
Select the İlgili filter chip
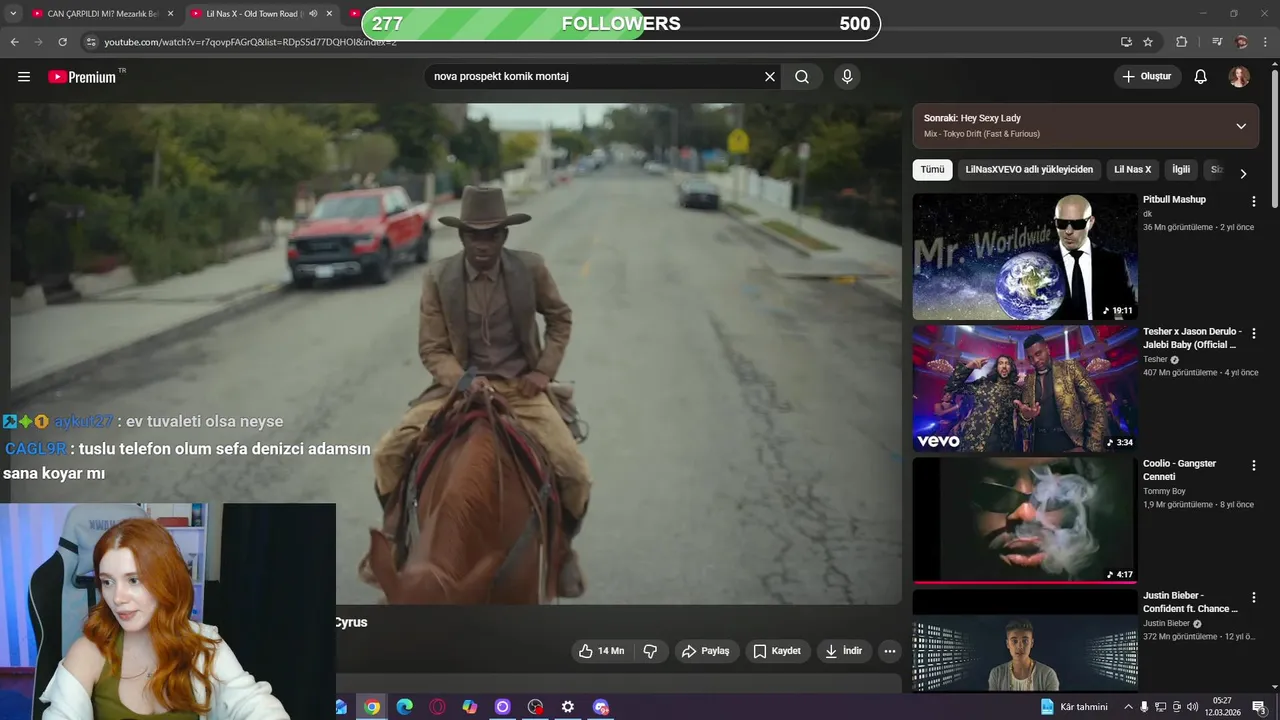click(x=1181, y=170)
